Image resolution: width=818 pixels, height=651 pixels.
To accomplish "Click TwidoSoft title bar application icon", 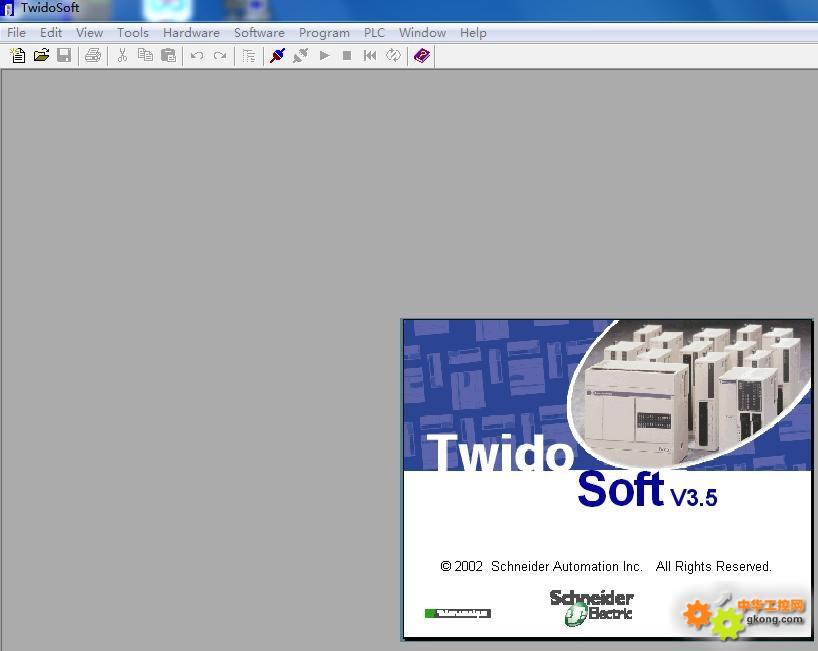I will [x=8, y=9].
